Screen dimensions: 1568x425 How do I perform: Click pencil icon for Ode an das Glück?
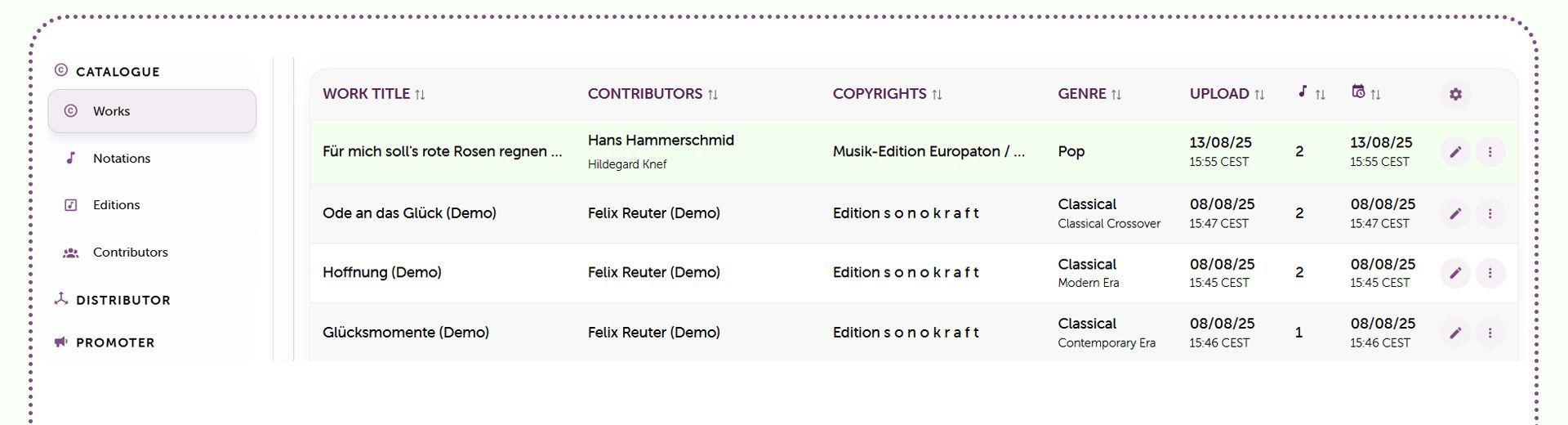pos(1455,213)
